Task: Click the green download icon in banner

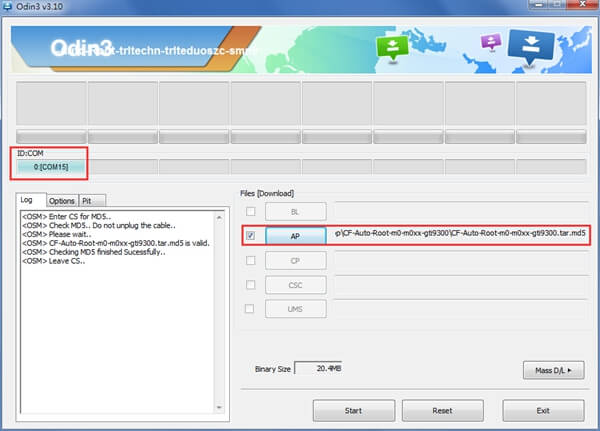Action: 392,47
